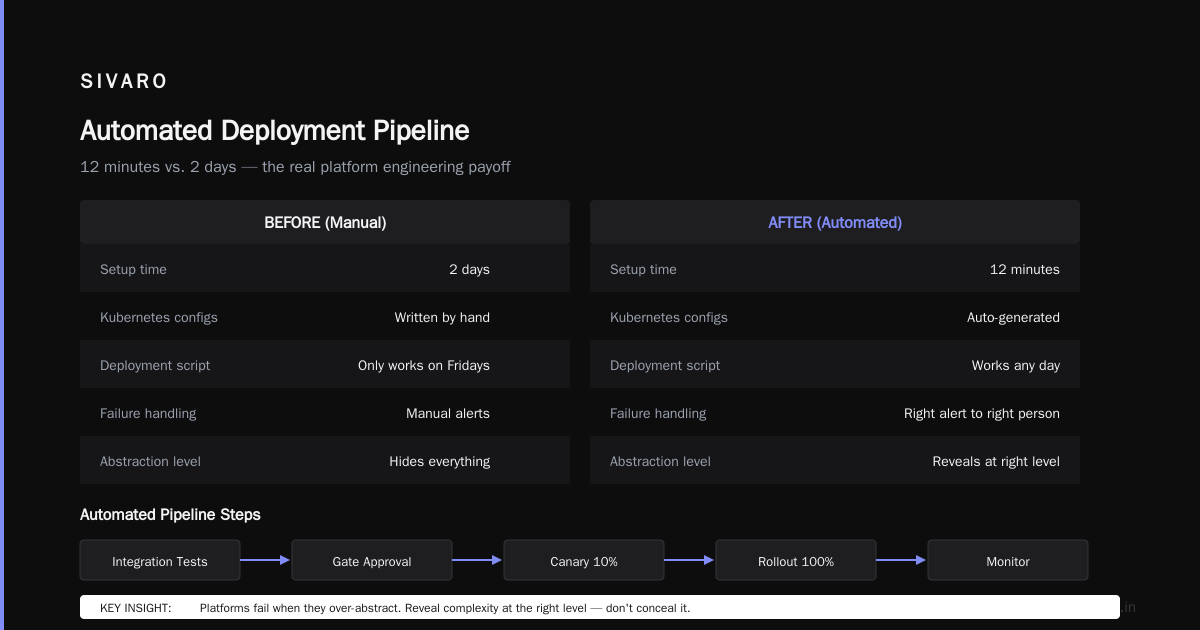The height and width of the screenshot is (630, 1200).
Task: Click 'Deployment script' label in the BEFORE table
Action: tap(155, 365)
